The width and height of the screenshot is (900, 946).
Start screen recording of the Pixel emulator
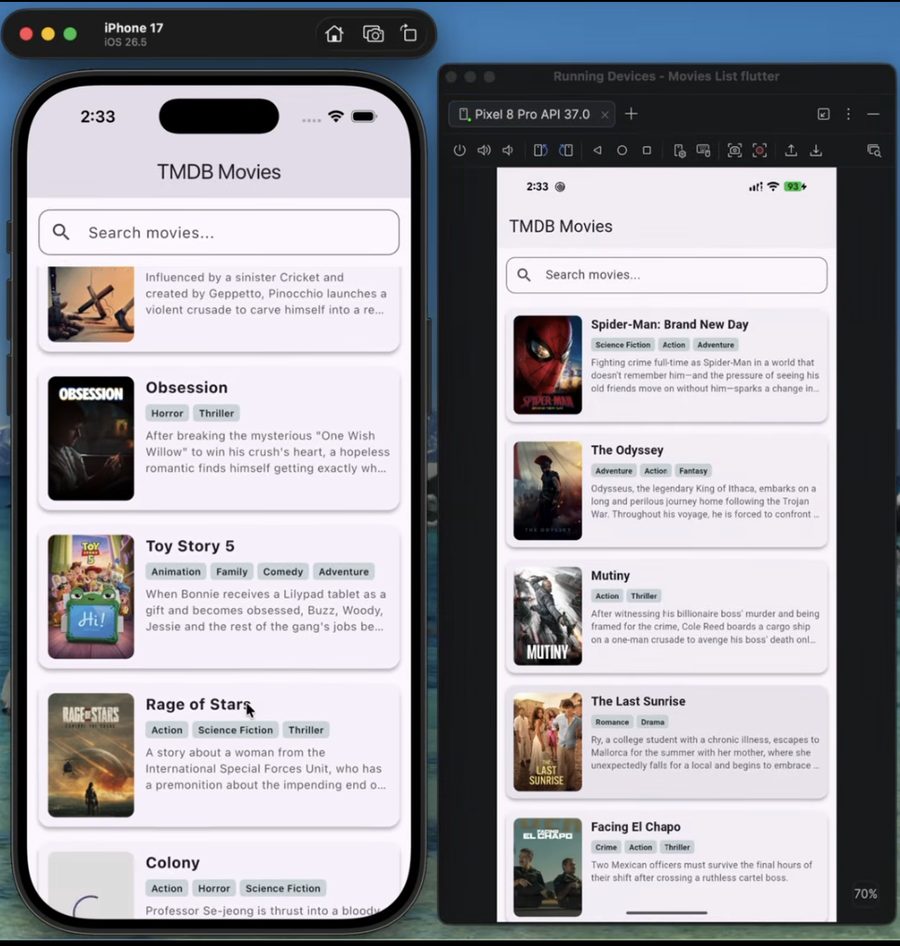click(x=759, y=150)
